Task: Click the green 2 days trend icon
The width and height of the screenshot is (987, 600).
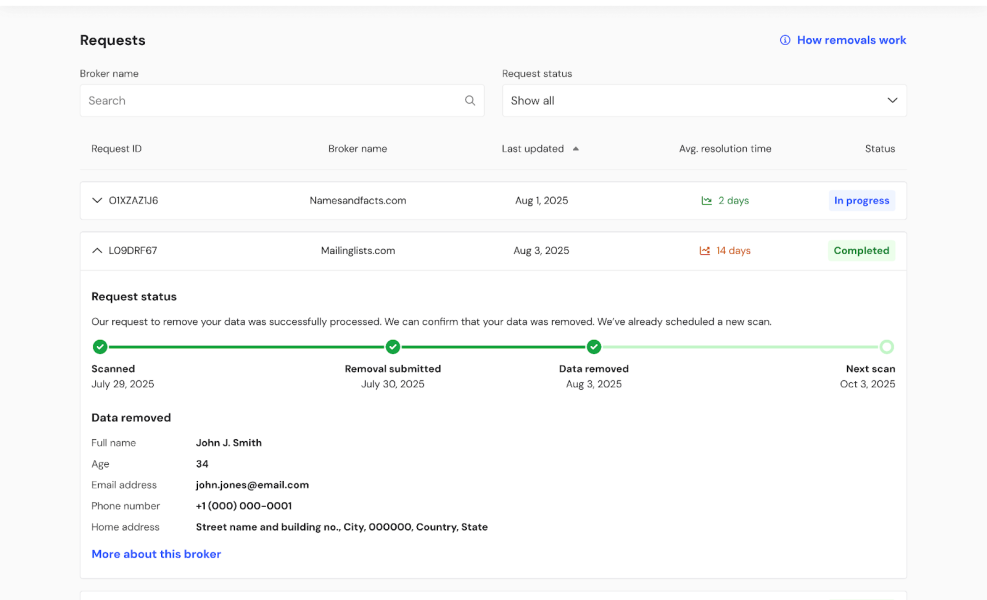Action: point(706,201)
